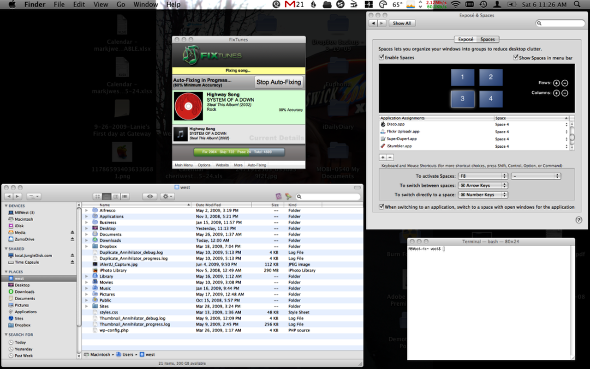Click Users in the Finder path bar

[125, 354]
